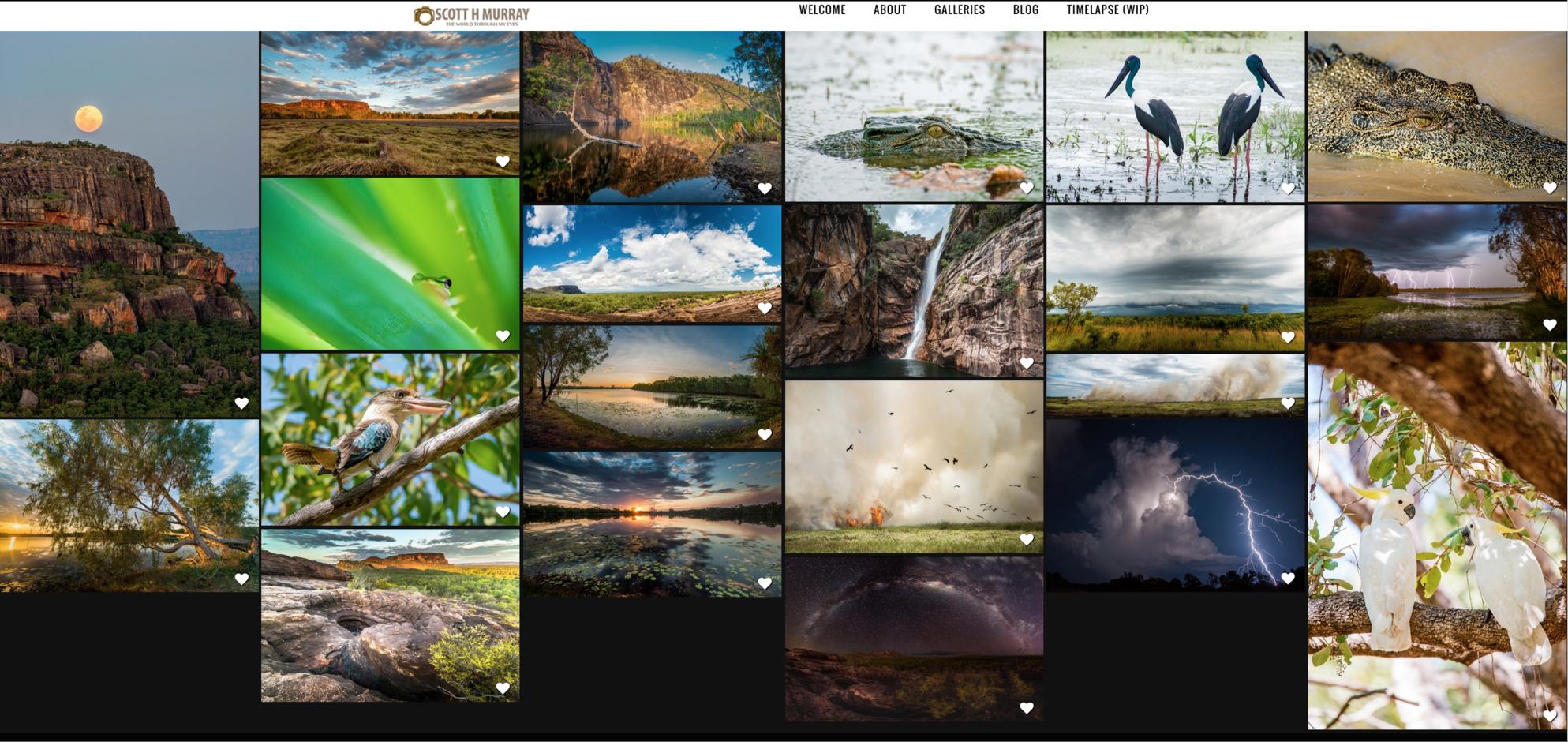The height and width of the screenshot is (742, 1568).
Task: Open the Timelapse (WIP) page
Action: (x=1107, y=10)
